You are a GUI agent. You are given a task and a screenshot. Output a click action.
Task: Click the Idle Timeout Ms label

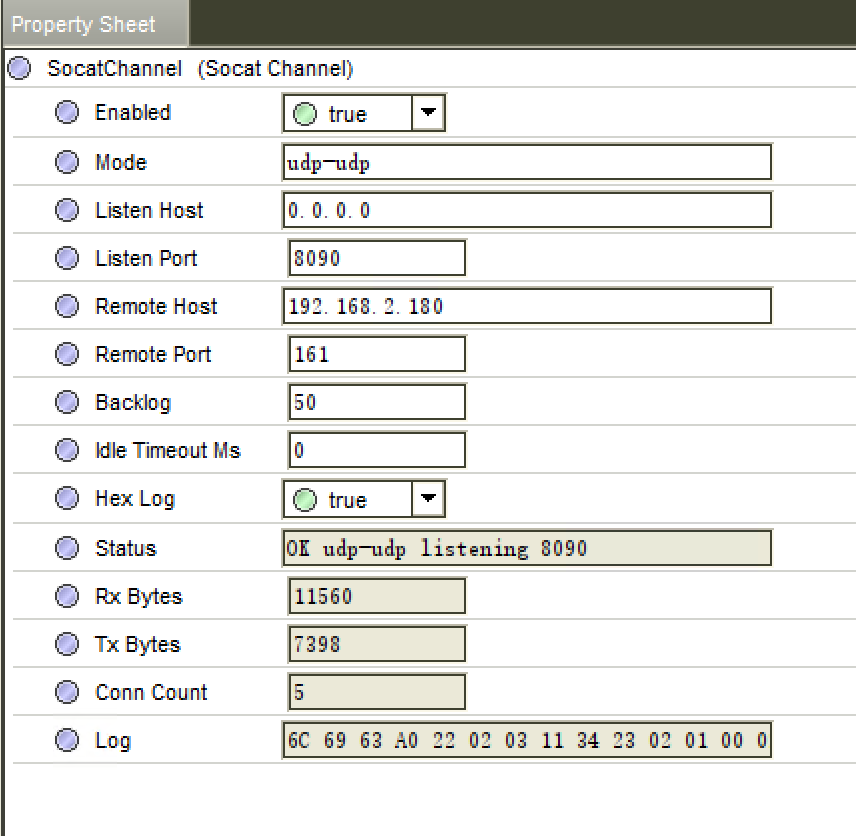click(x=168, y=450)
